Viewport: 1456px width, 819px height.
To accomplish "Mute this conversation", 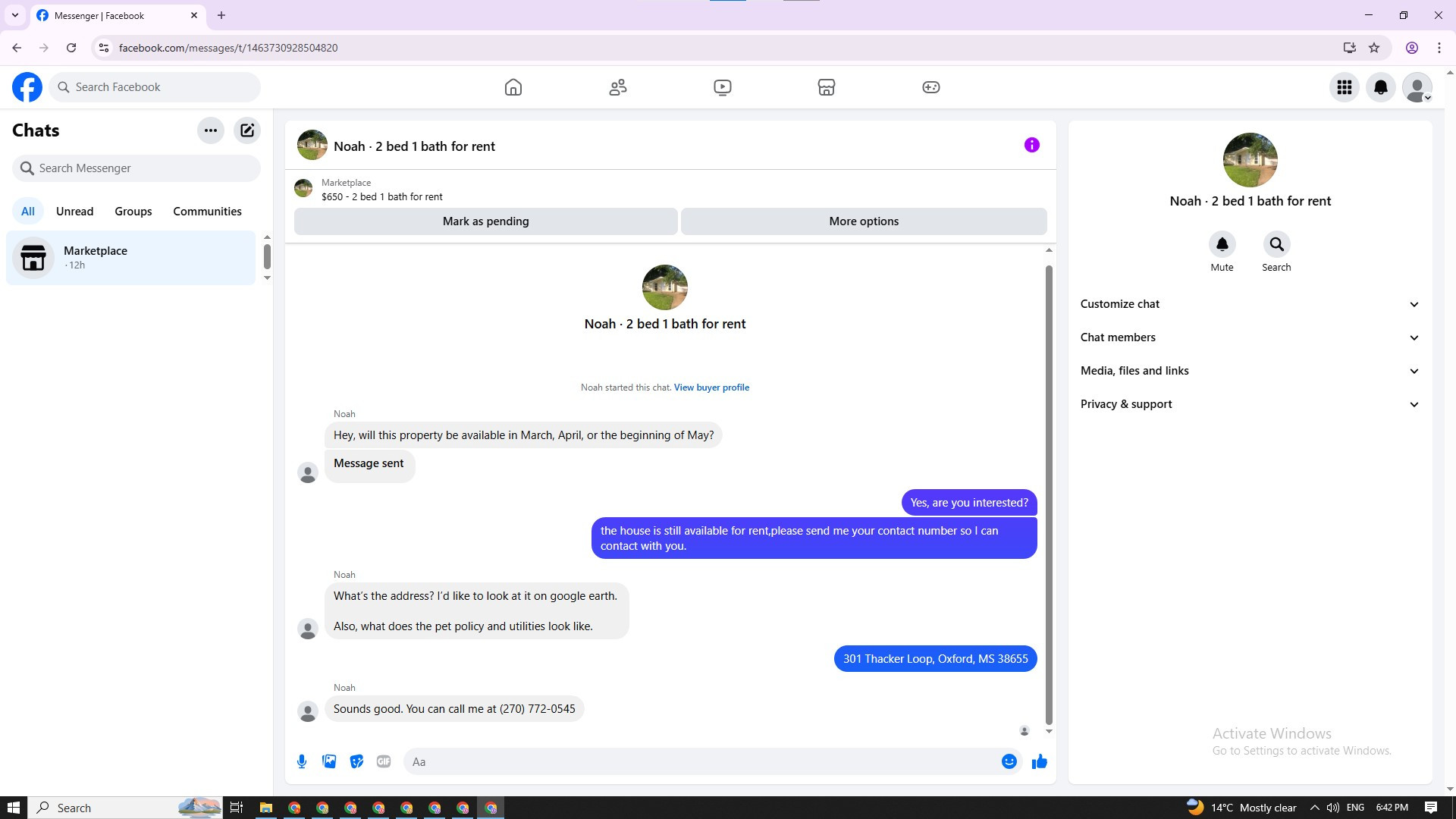I will (x=1222, y=245).
